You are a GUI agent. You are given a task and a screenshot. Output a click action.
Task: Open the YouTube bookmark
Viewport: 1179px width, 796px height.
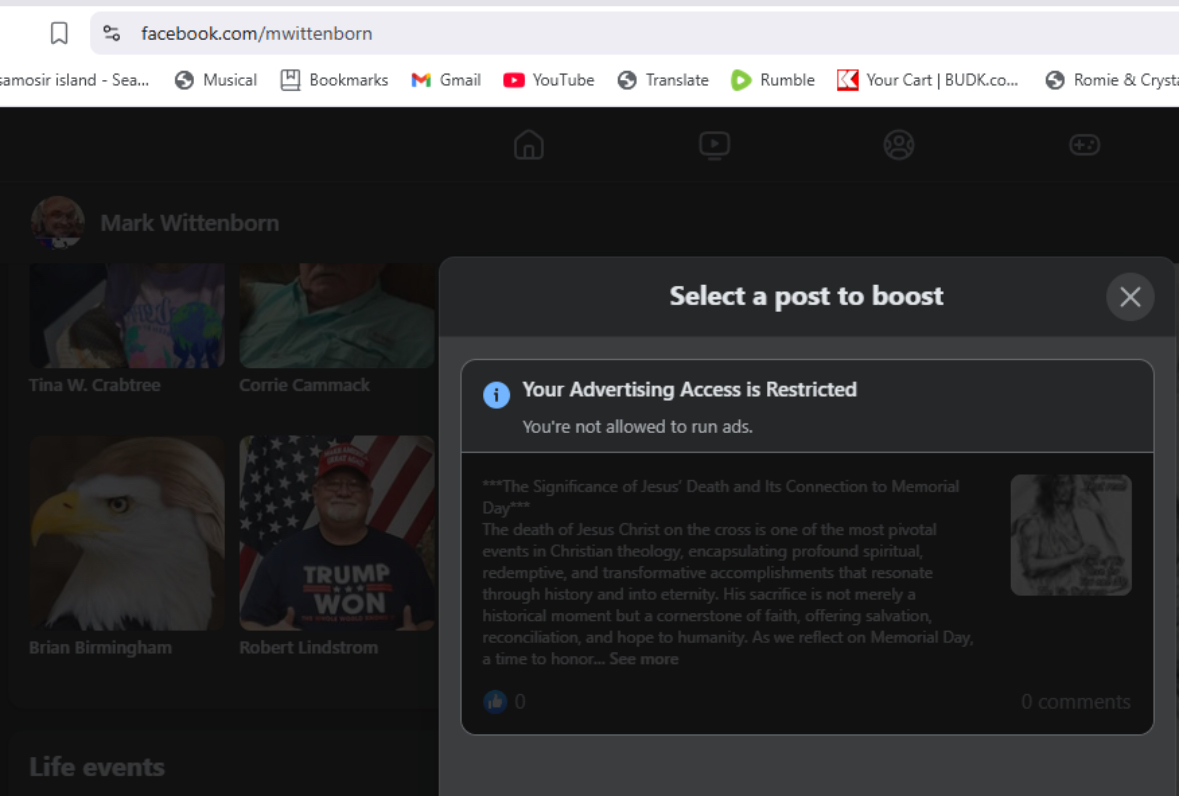549,80
